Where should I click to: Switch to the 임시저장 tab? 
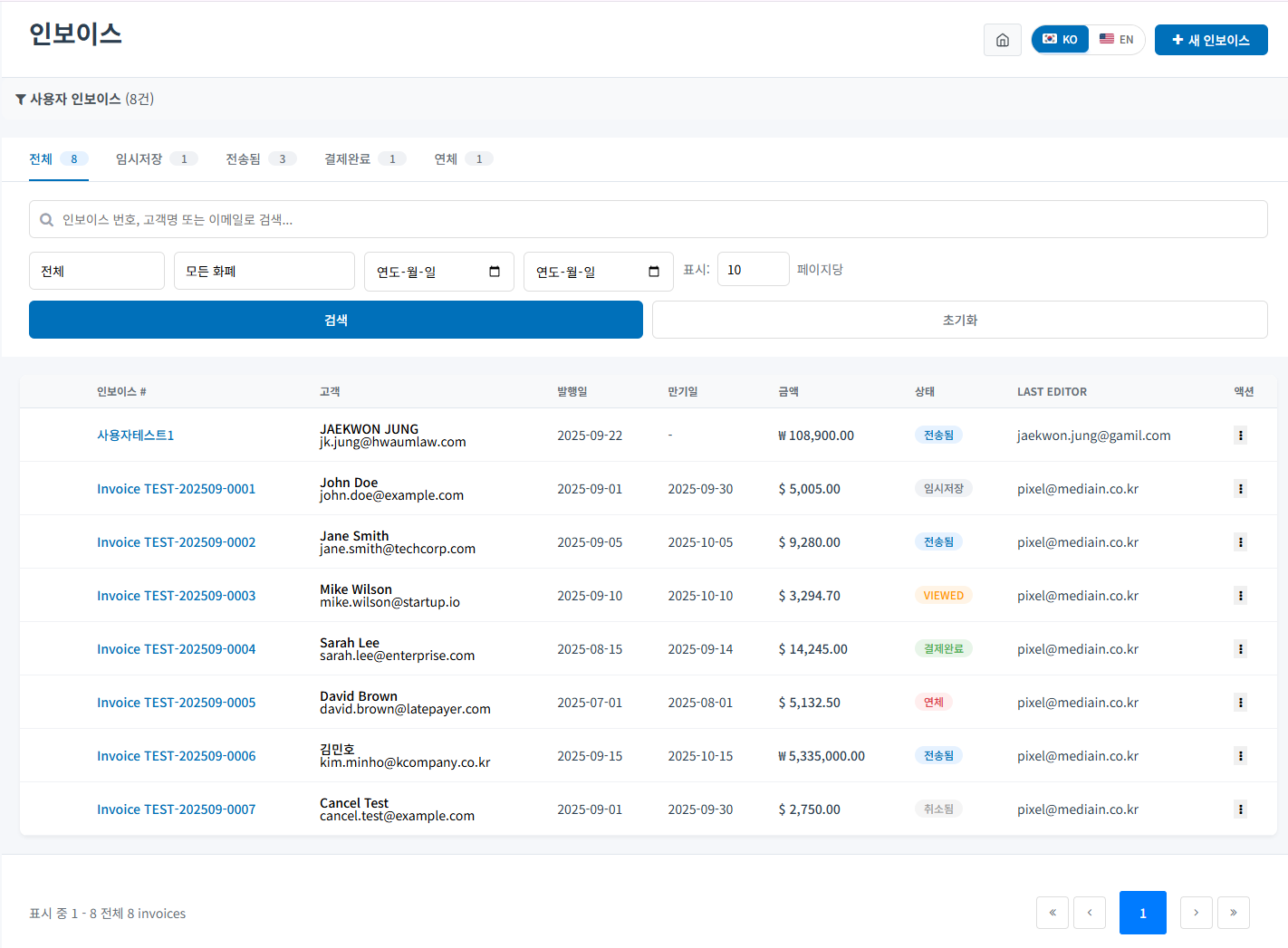[155, 159]
